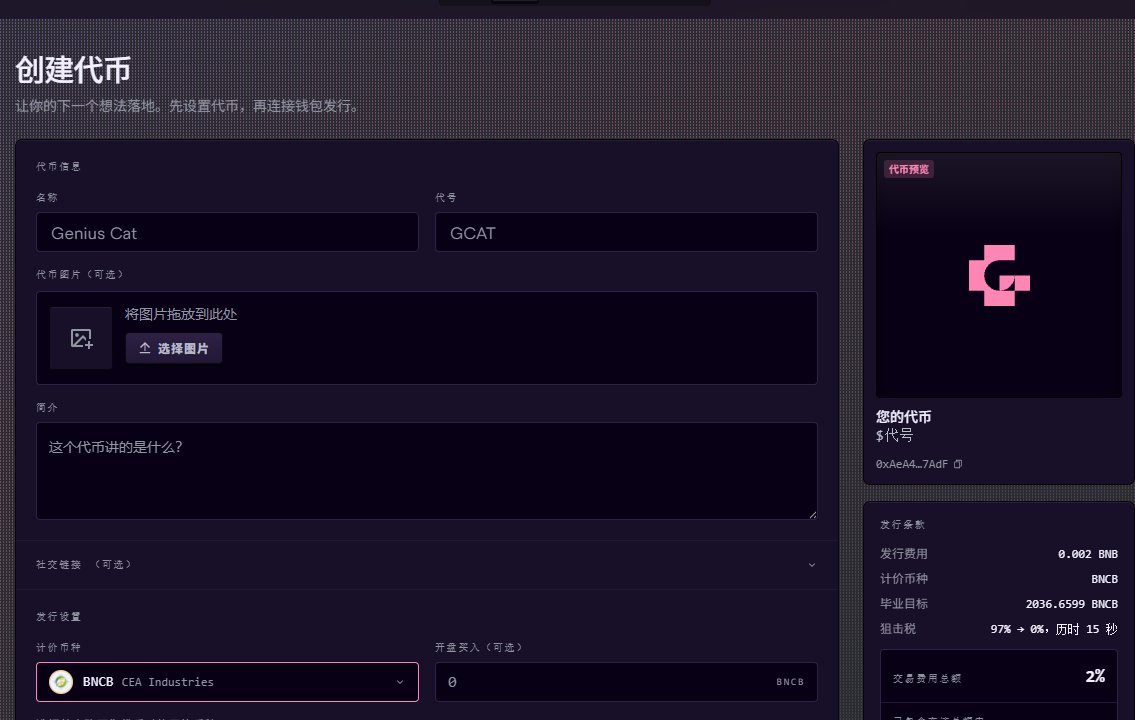The height and width of the screenshot is (720, 1135).
Task: Click the "毕业目标" label
Action: [904, 603]
